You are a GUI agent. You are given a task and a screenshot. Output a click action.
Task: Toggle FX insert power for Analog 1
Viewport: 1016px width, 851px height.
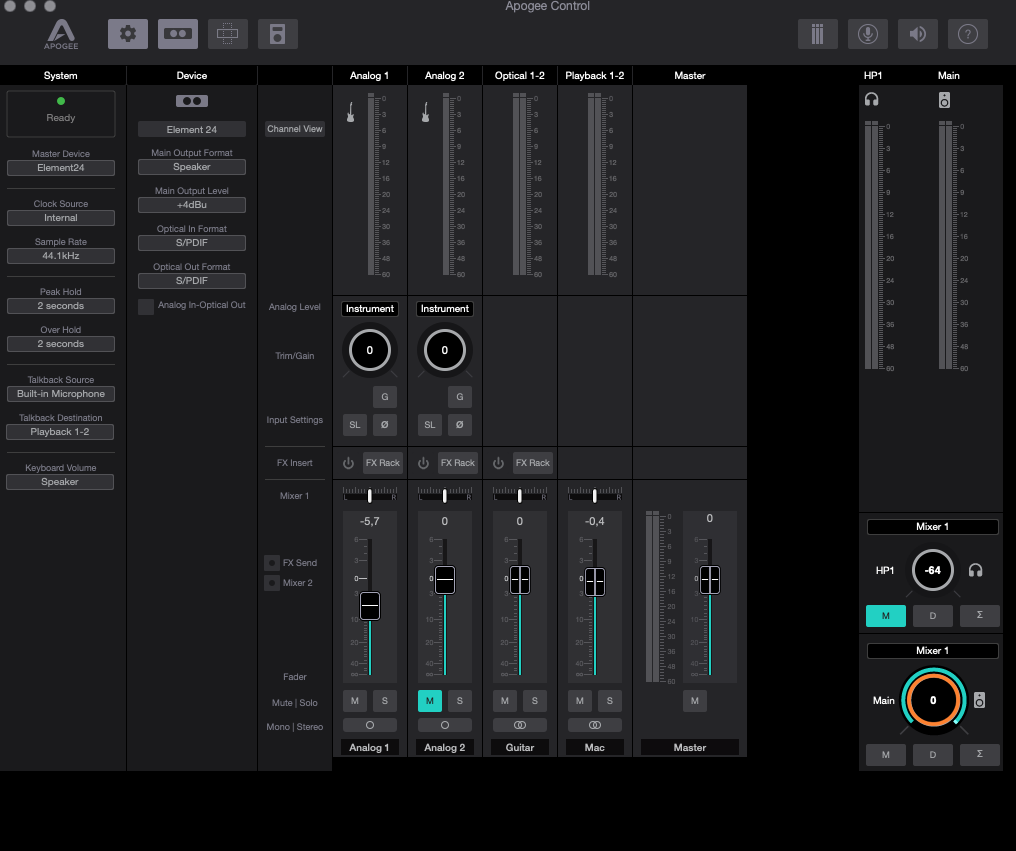coord(349,463)
